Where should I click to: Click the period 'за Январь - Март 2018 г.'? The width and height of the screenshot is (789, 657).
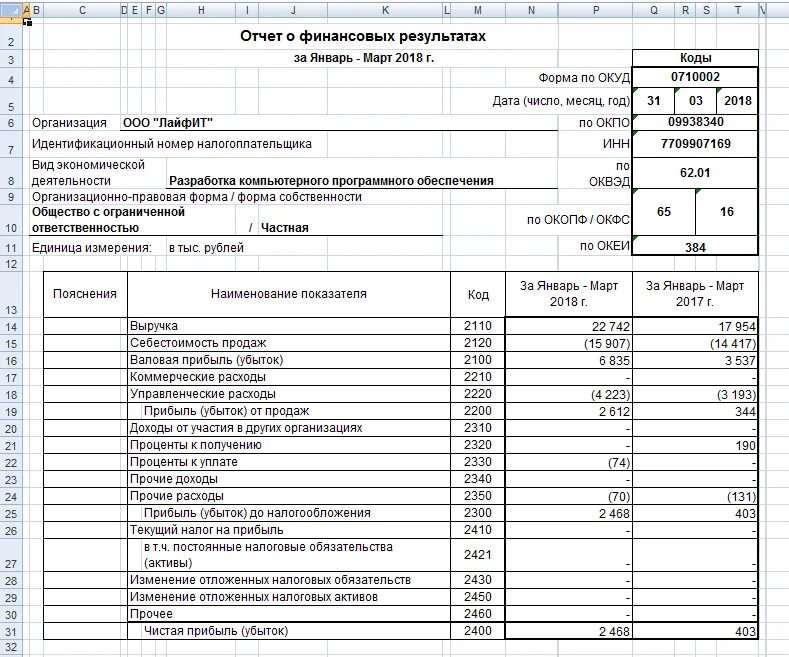(x=363, y=58)
